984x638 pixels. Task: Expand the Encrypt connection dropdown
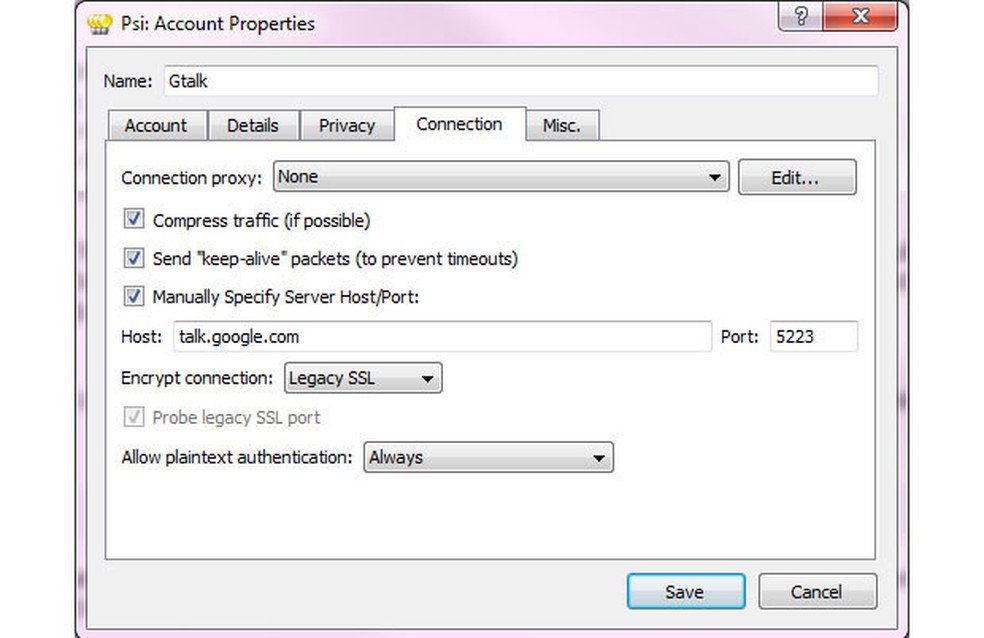pos(363,379)
